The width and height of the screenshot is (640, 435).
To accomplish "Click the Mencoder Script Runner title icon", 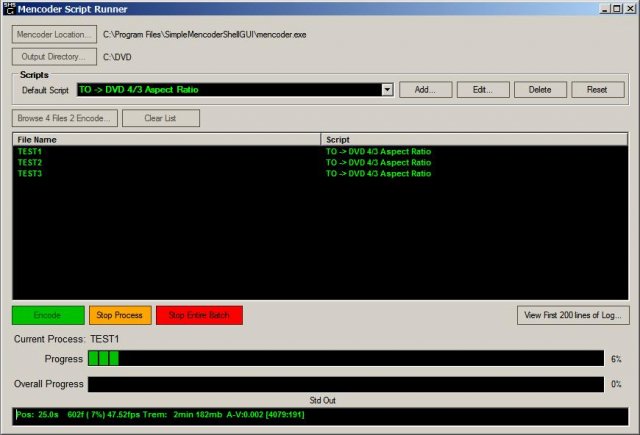I will click(x=9, y=8).
